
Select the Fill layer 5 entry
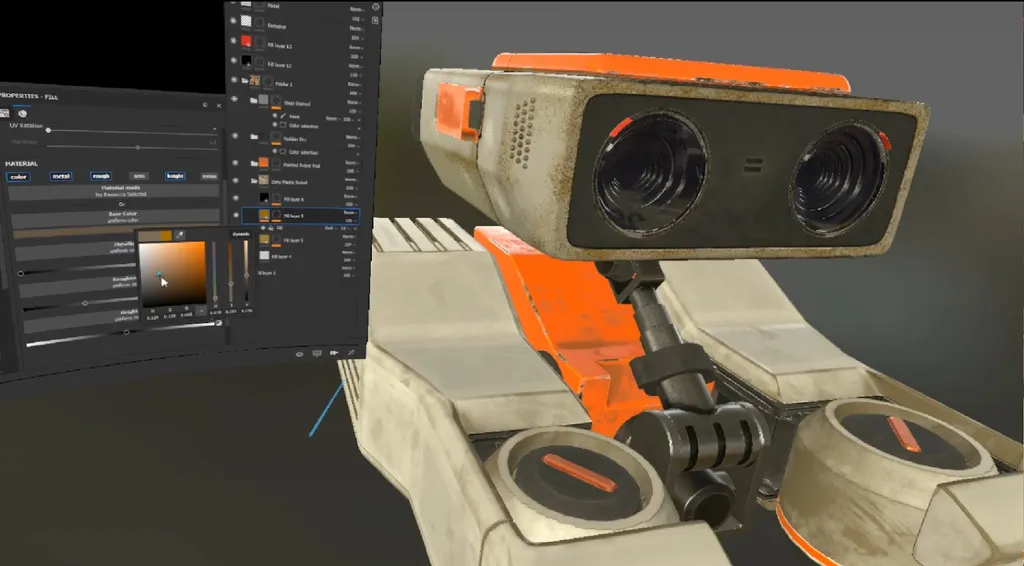coord(295,241)
